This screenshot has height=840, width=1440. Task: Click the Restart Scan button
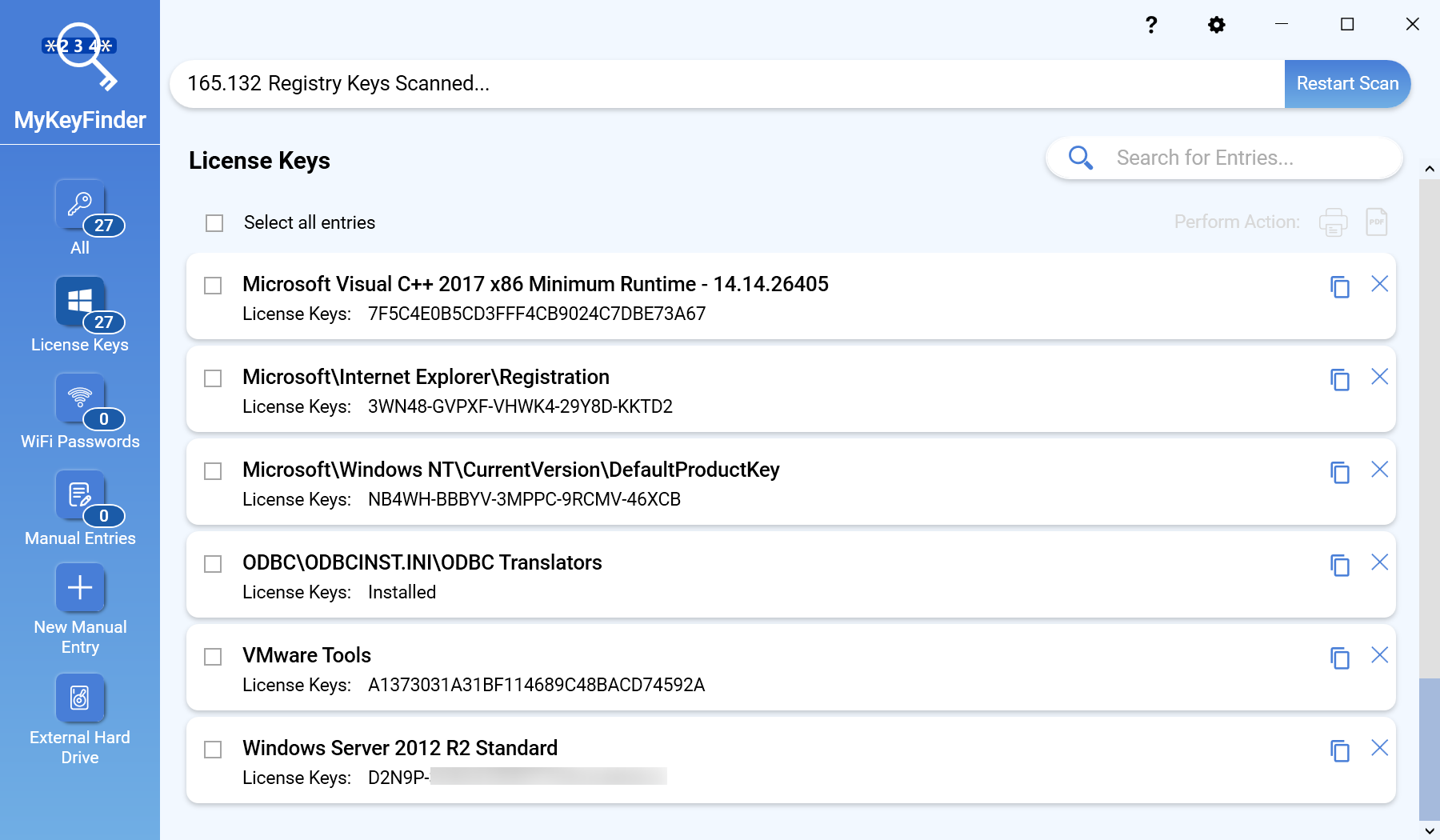[1347, 84]
